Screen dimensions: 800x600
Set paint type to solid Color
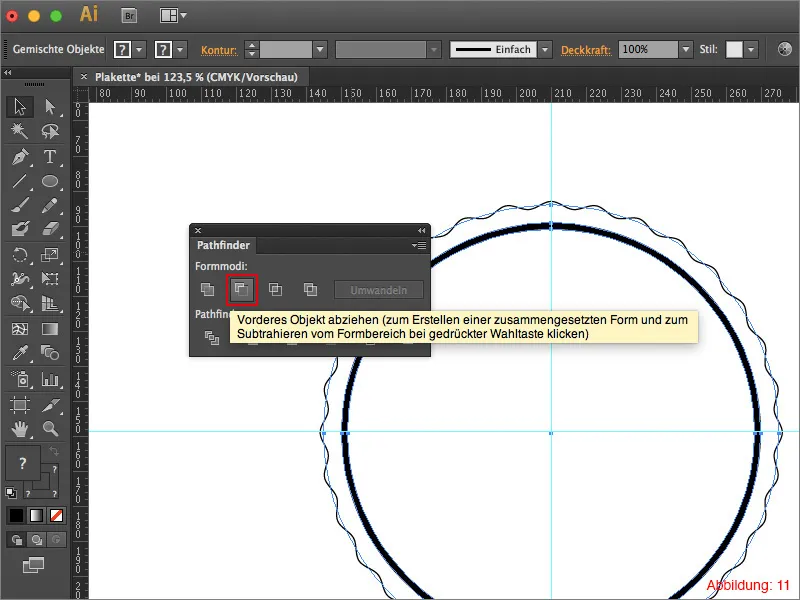(x=16, y=515)
